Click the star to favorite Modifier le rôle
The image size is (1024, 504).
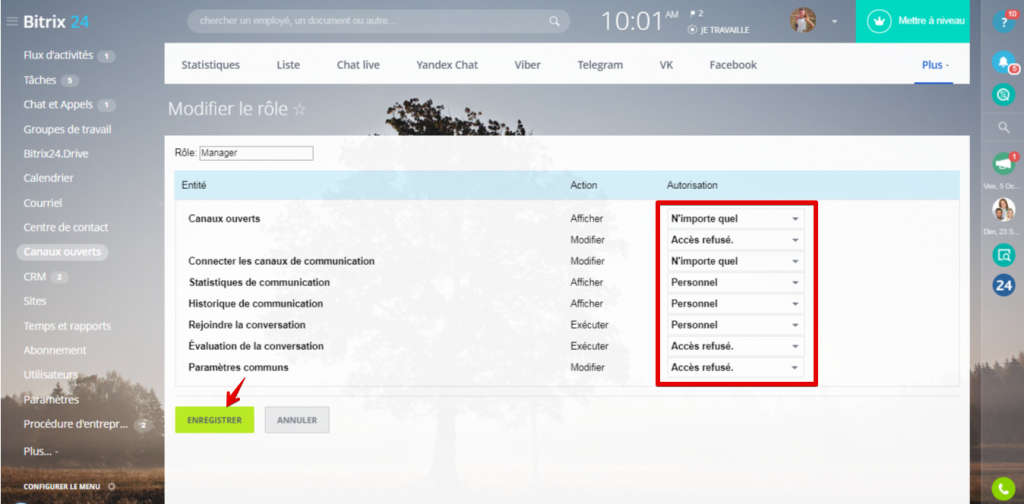(x=299, y=109)
